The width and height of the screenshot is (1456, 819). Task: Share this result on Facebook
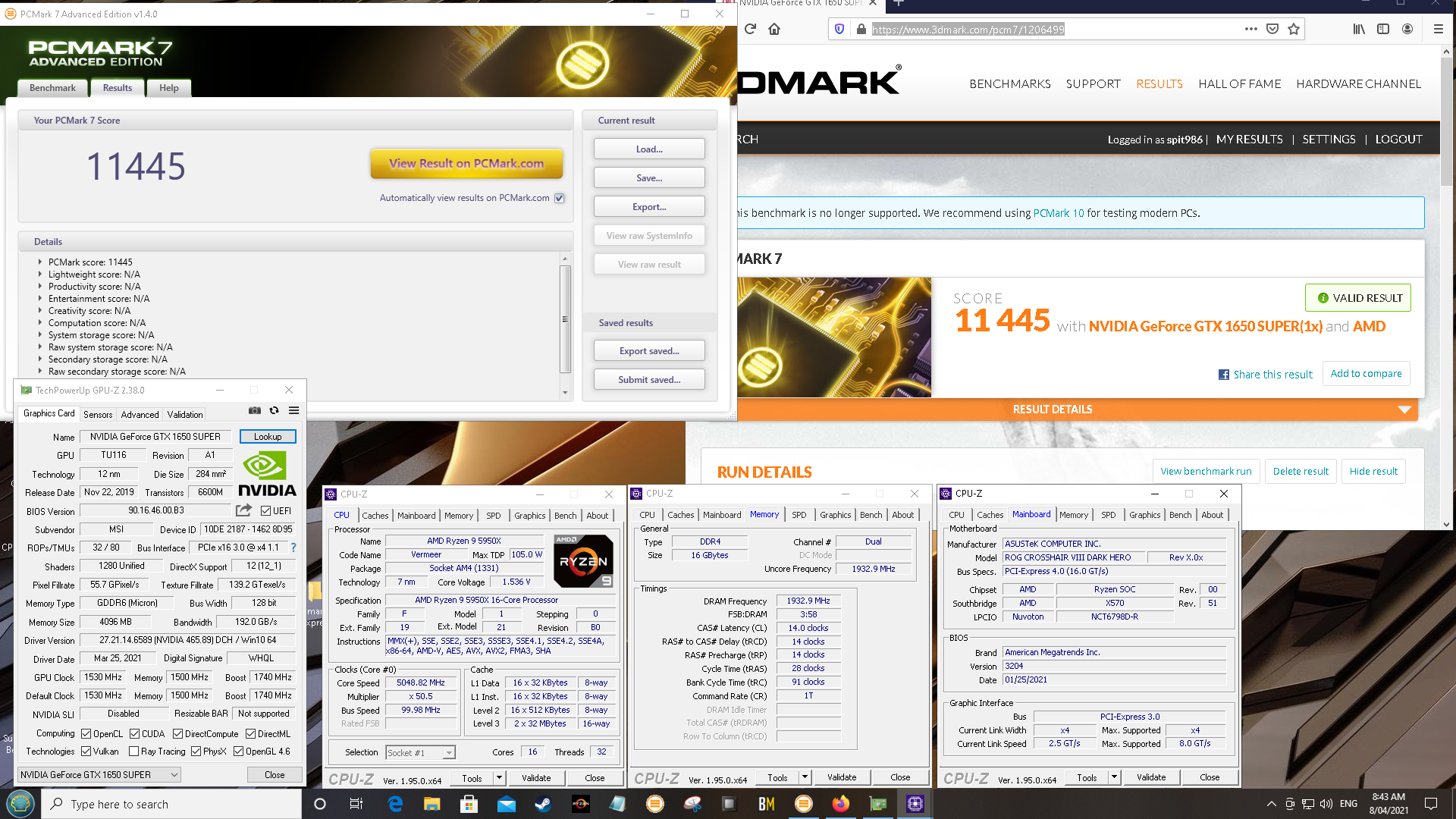pos(1265,375)
